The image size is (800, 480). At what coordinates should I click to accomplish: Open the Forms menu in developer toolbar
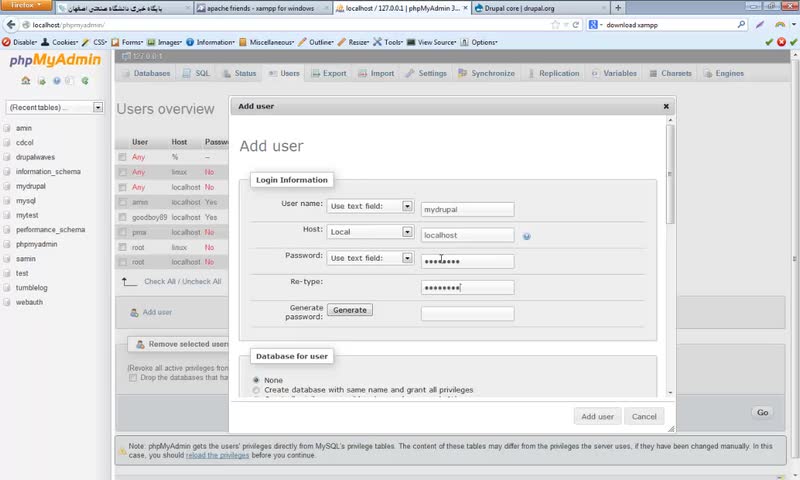click(128, 42)
